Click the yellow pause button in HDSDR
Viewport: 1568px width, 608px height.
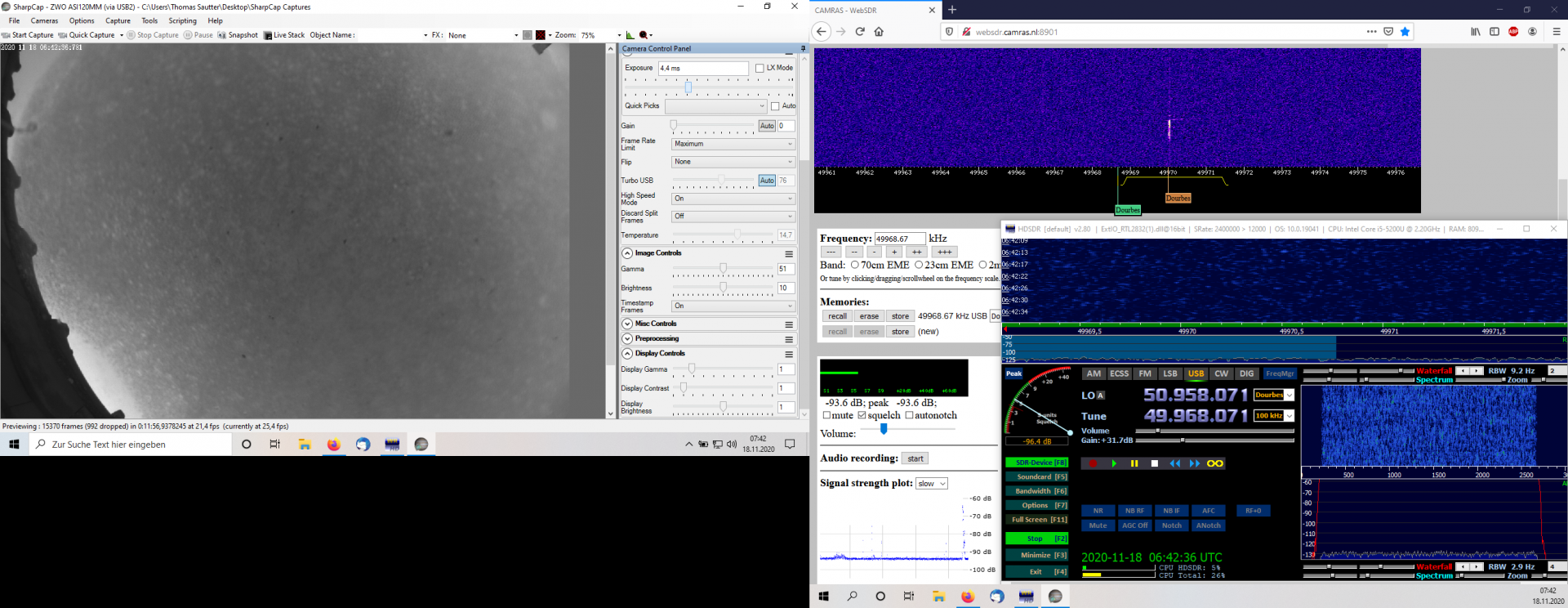point(1134,463)
